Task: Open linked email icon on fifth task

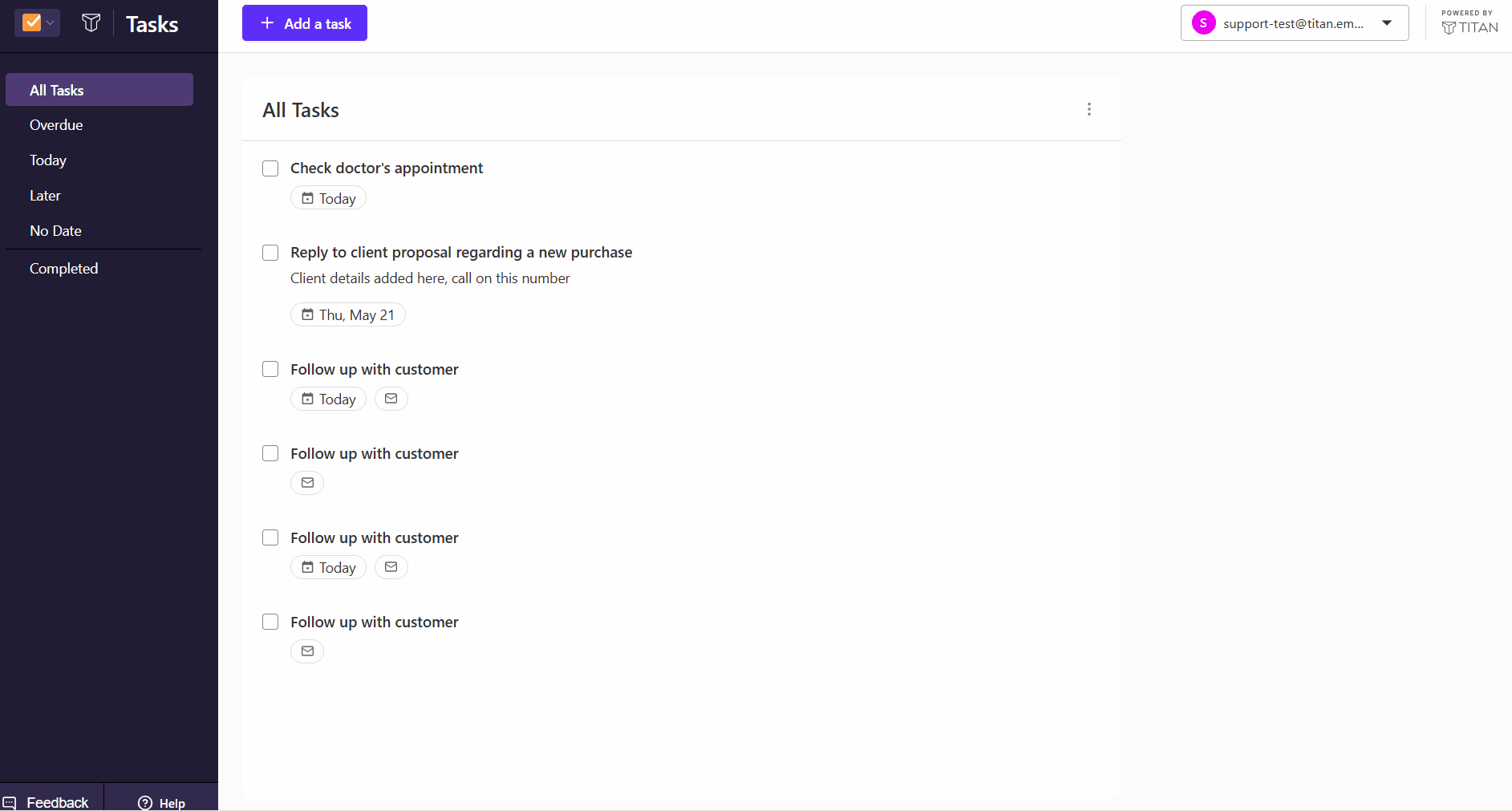Action: click(x=391, y=567)
